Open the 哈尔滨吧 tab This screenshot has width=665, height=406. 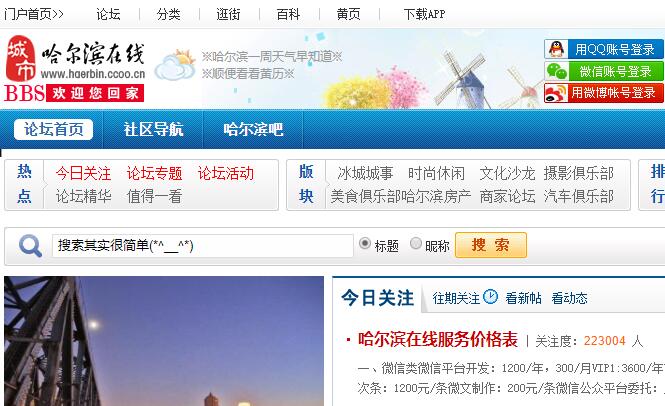click(x=253, y=129)
